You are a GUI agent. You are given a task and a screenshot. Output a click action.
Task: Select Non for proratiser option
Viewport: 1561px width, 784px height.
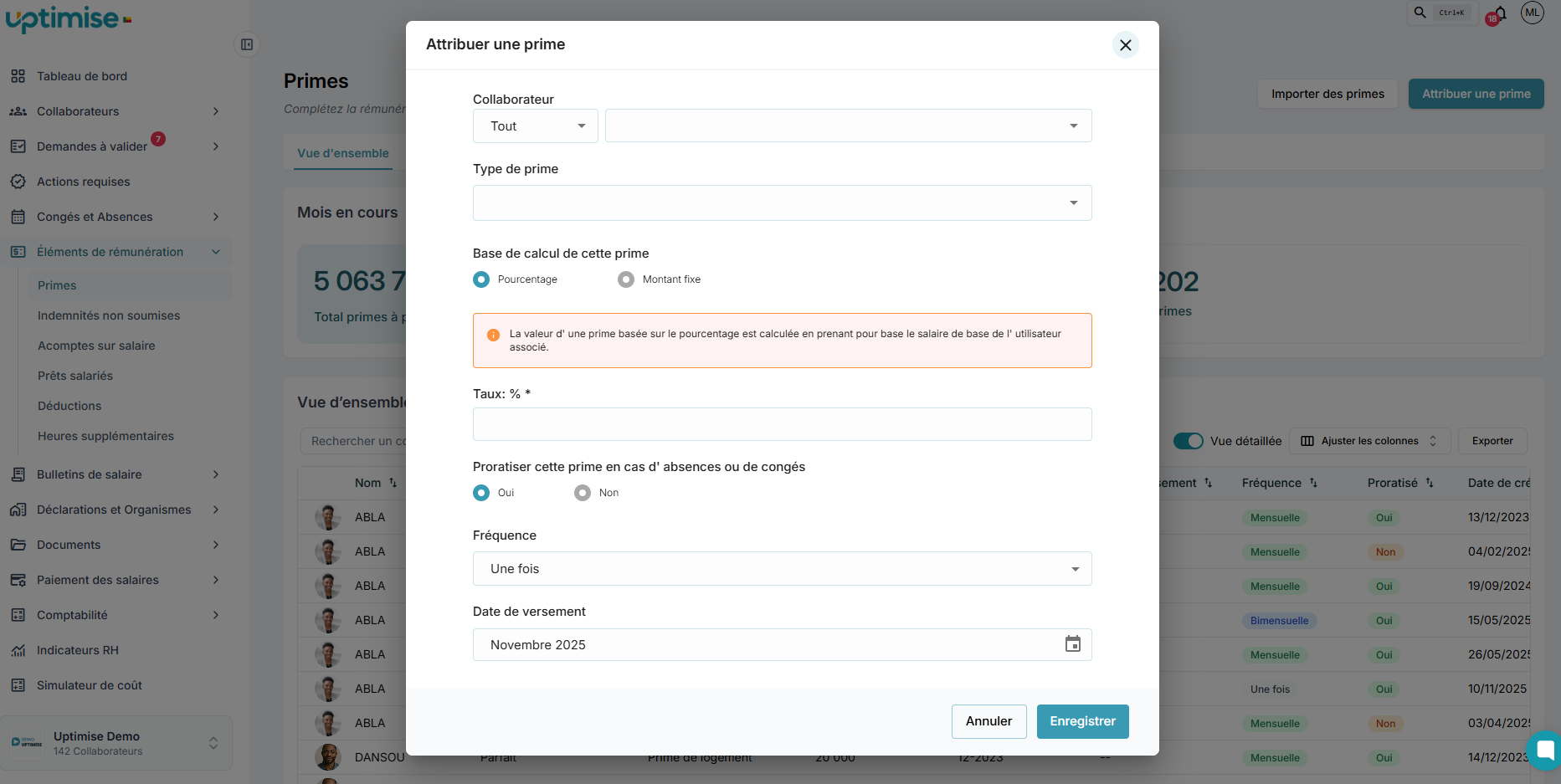pos(583,493)
